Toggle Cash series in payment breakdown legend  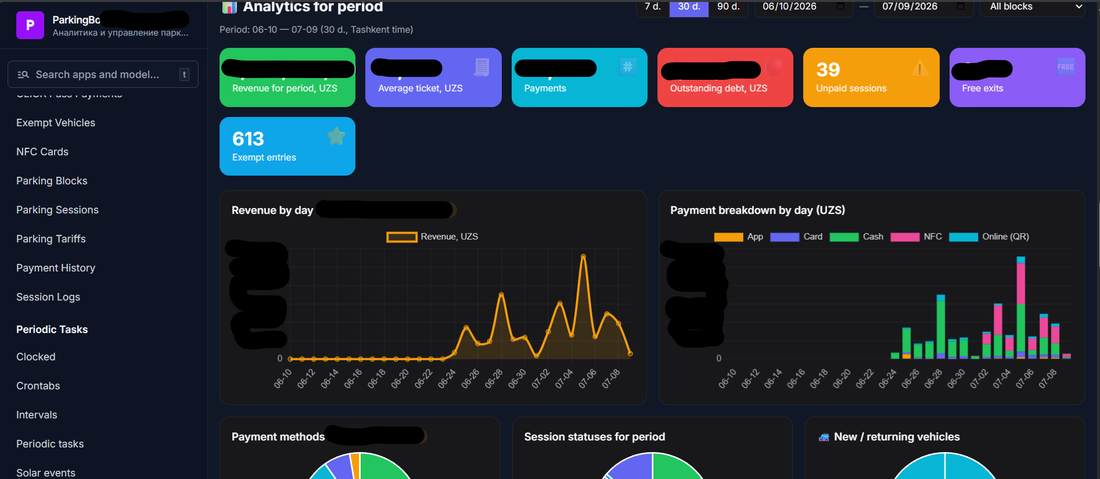coord(857,237)
